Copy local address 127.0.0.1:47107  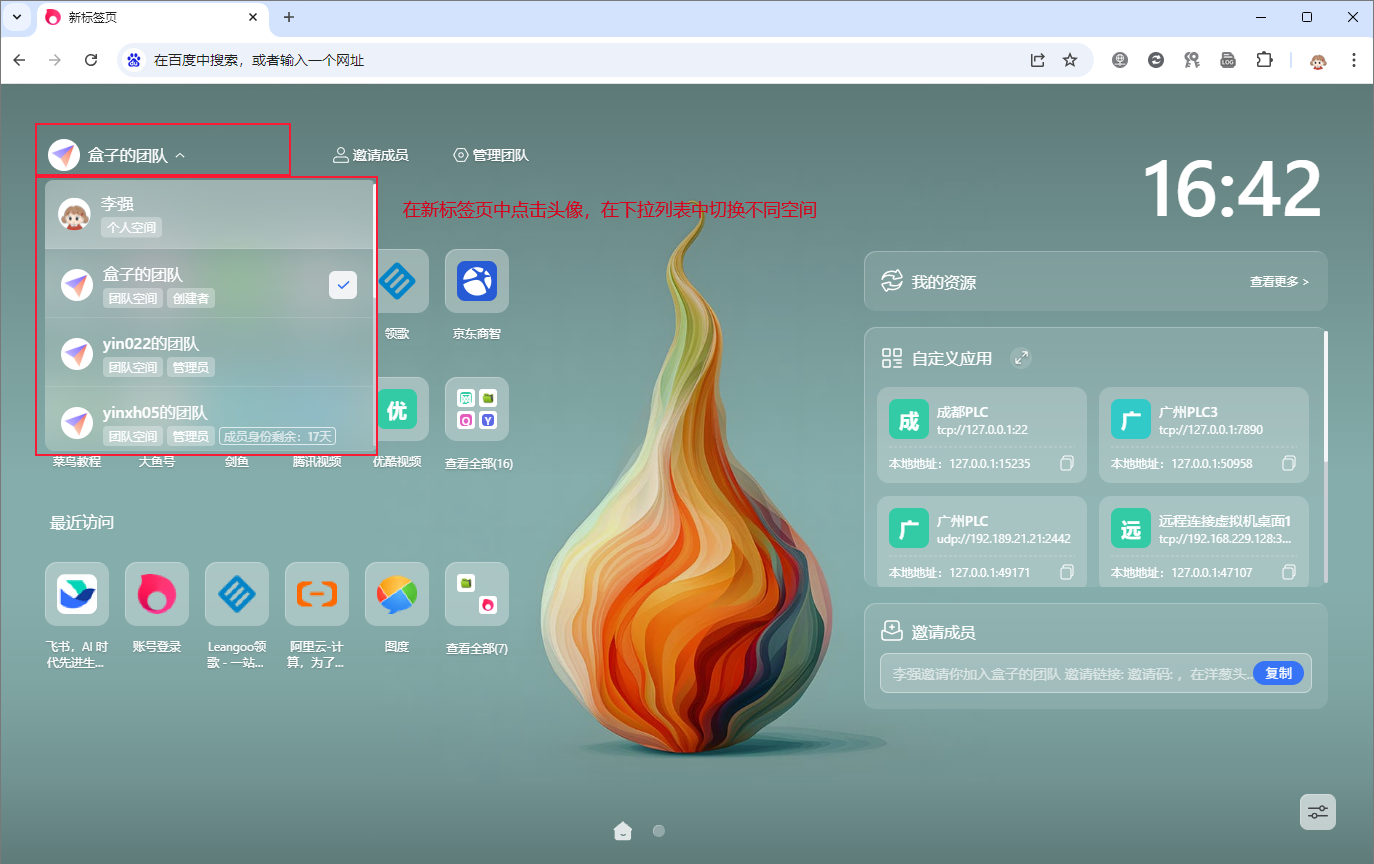(1289, 572)
